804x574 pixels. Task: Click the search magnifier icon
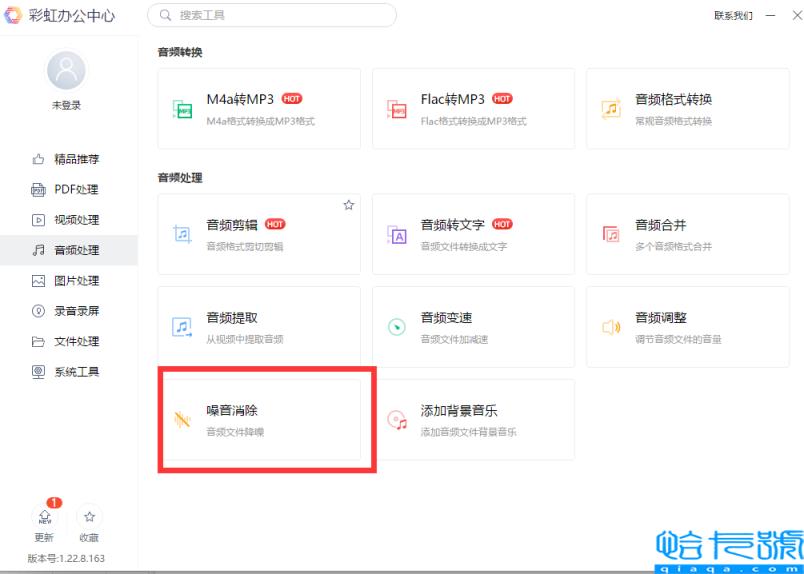click(165, 15)
